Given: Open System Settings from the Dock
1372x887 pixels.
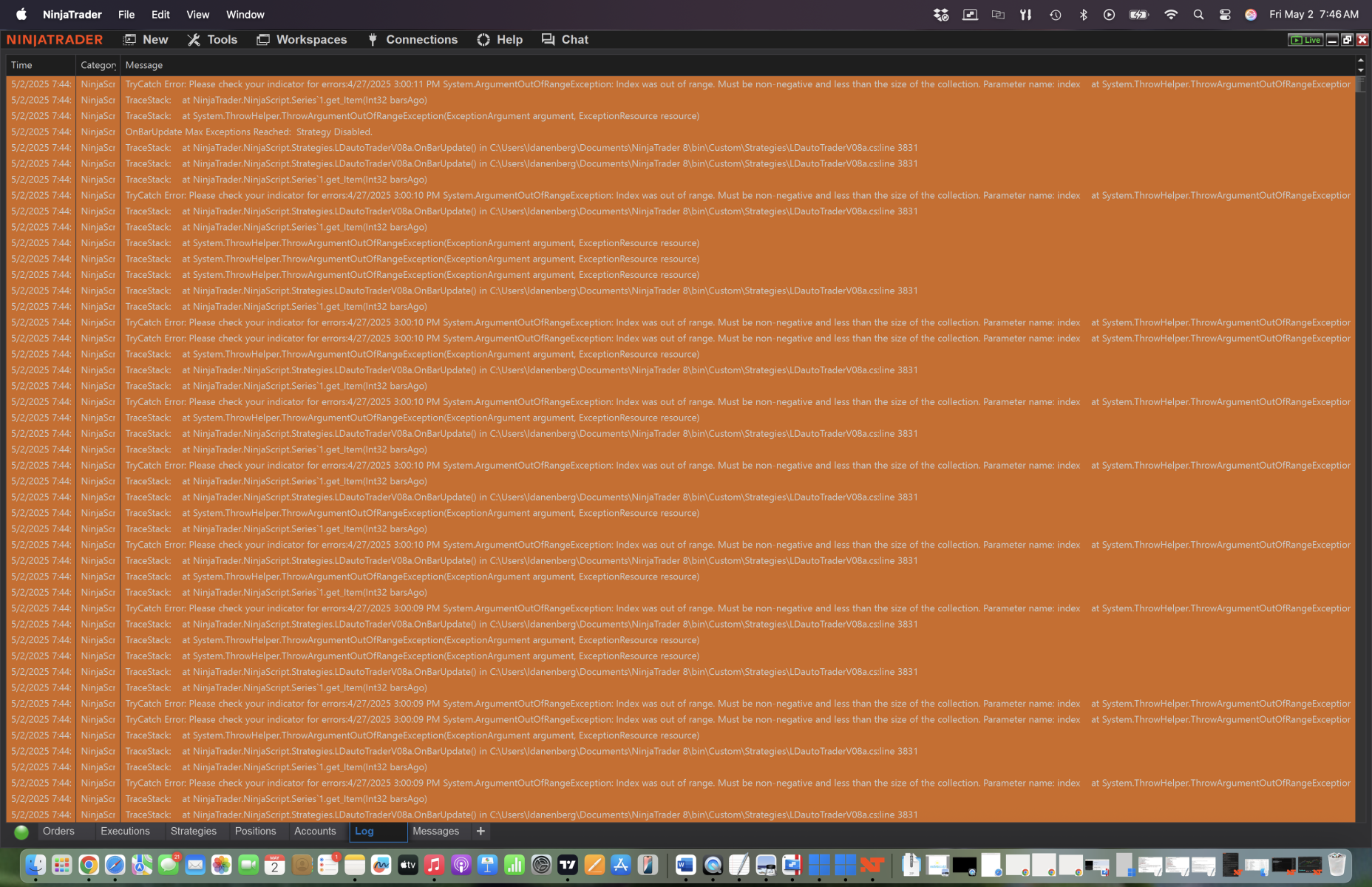Looking at the screenshot, I should [x=541, y=864].
